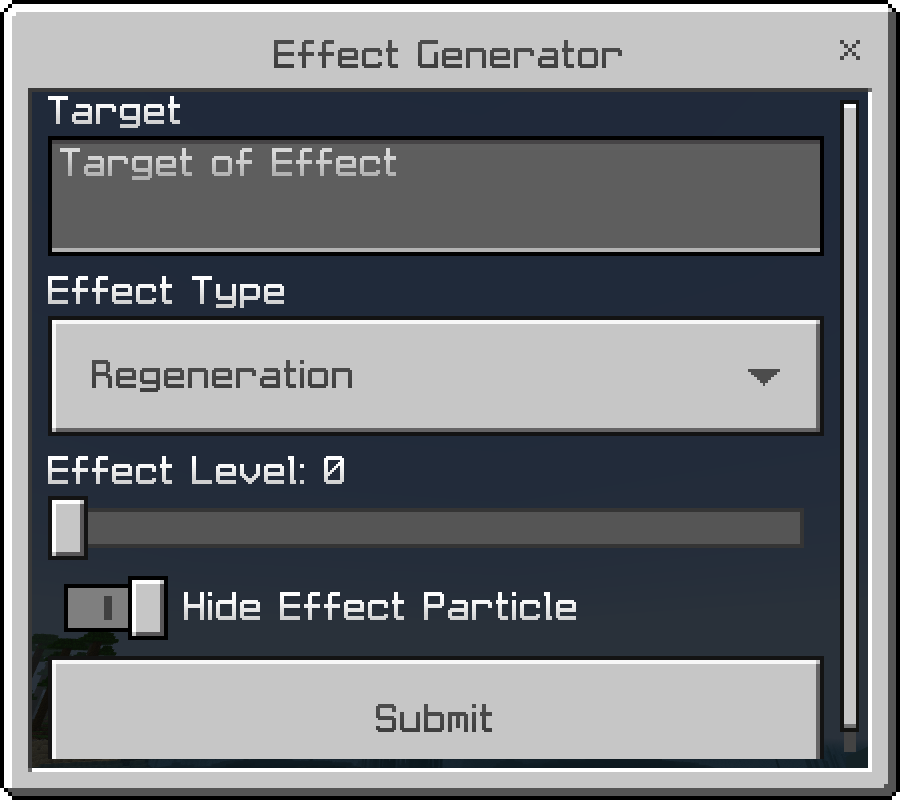Click the dropdown arrow beside Regeneration
The width and height of the screenshot is (900, 800).
pos(764,377)
